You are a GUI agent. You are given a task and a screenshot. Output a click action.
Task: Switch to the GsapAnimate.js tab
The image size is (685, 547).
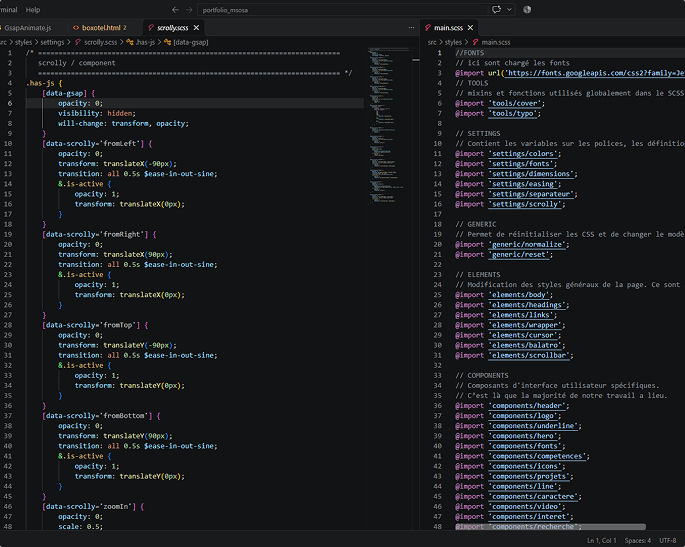point(28,28)
